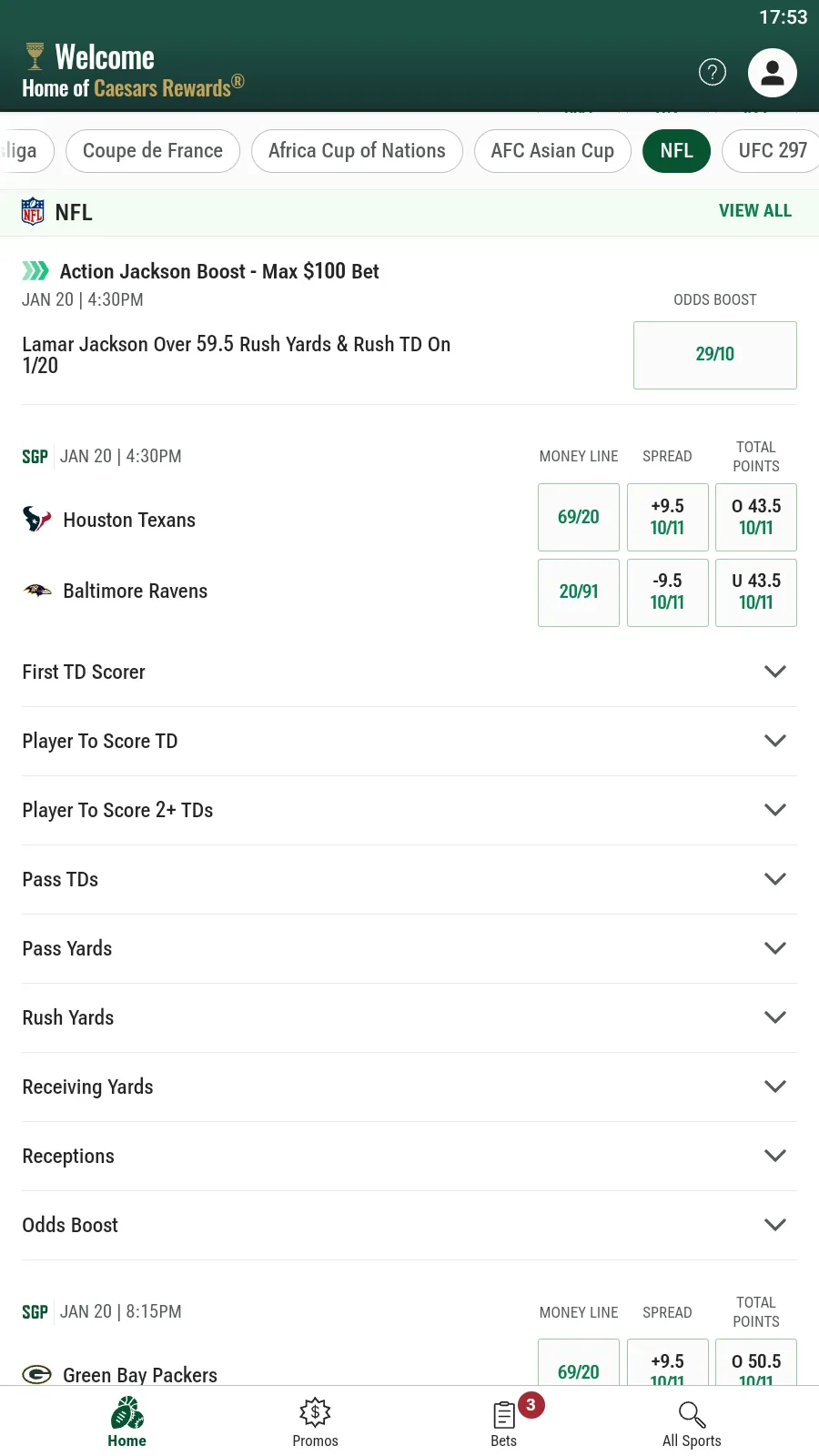
Task: Click the trophy icon beside Welcome
Action: [34, 56]
